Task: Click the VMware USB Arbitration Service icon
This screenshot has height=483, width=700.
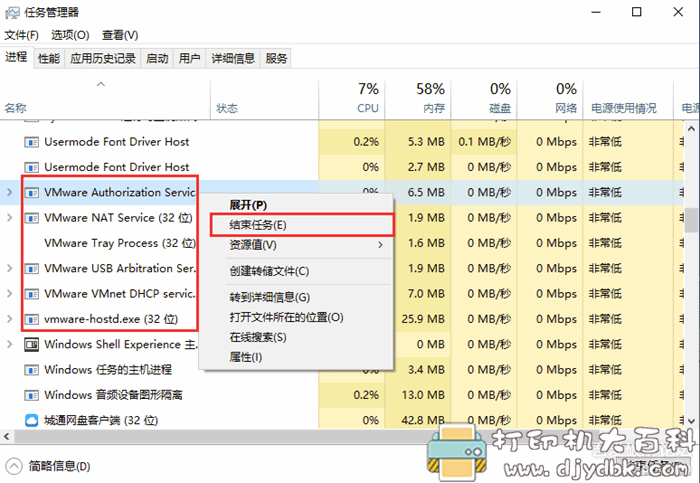Action: pyautogui.click(x=31, y=269)
